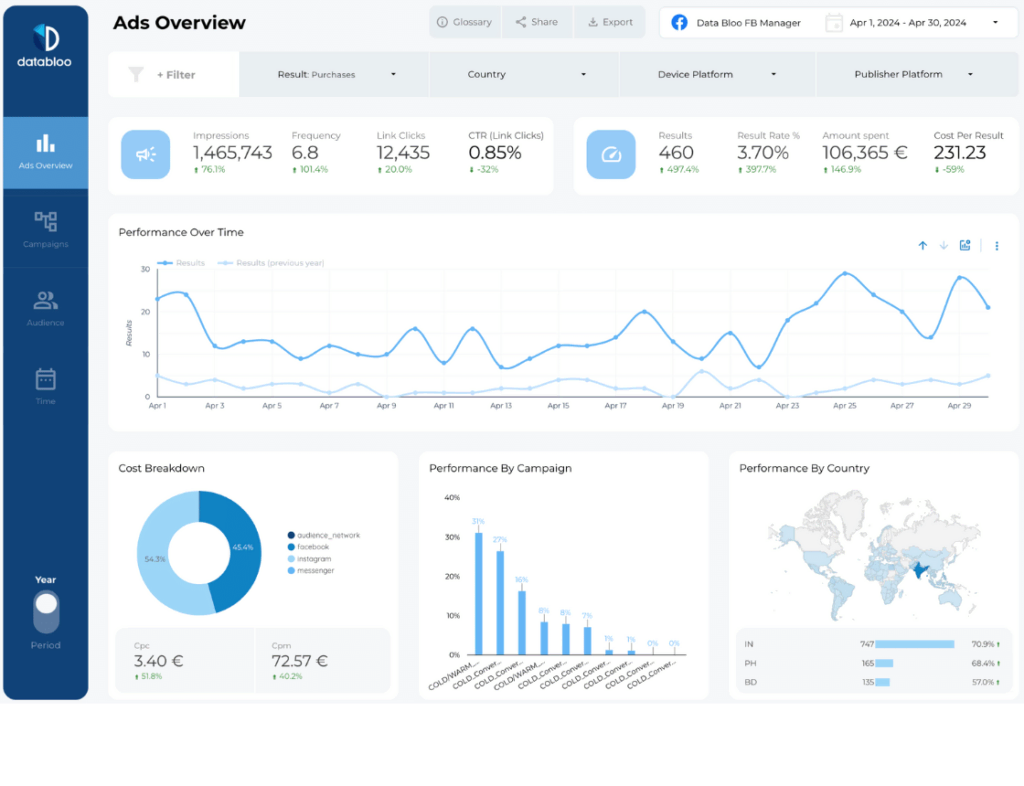Image resolution: width=1024 pixels, height=786 pixels.
Task: Click the drill up arrow on chart
Action: 922,246
